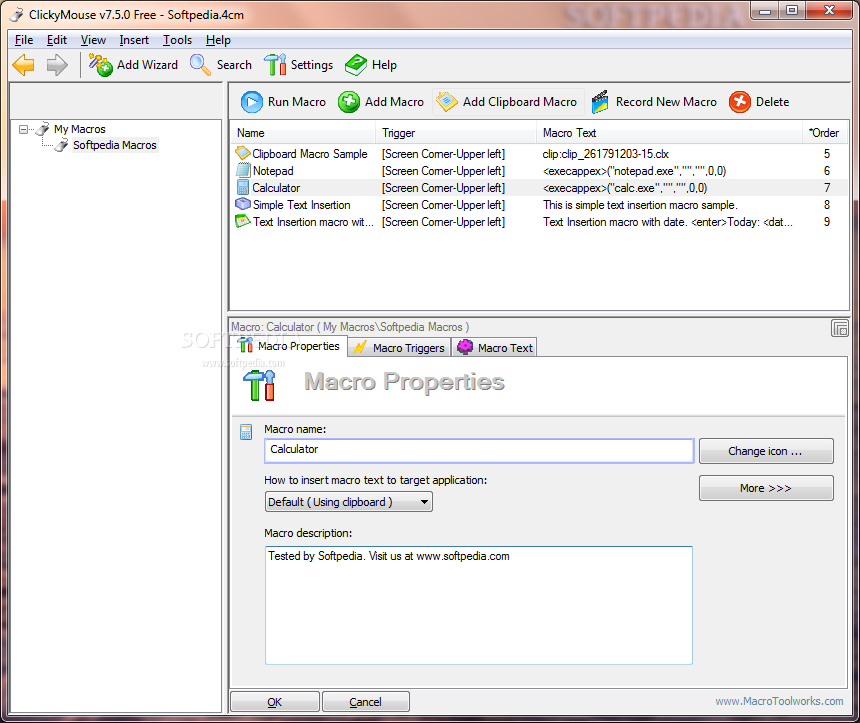Open the Insert menu
This screenshot has height=723, width=860.
(x=134, y=40)
